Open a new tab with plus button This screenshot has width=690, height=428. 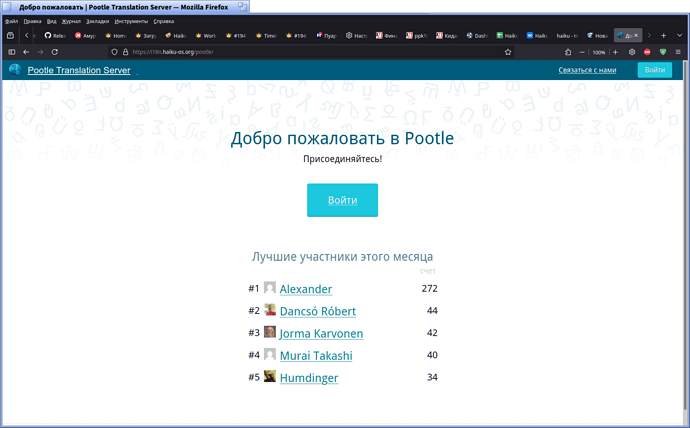663,35
